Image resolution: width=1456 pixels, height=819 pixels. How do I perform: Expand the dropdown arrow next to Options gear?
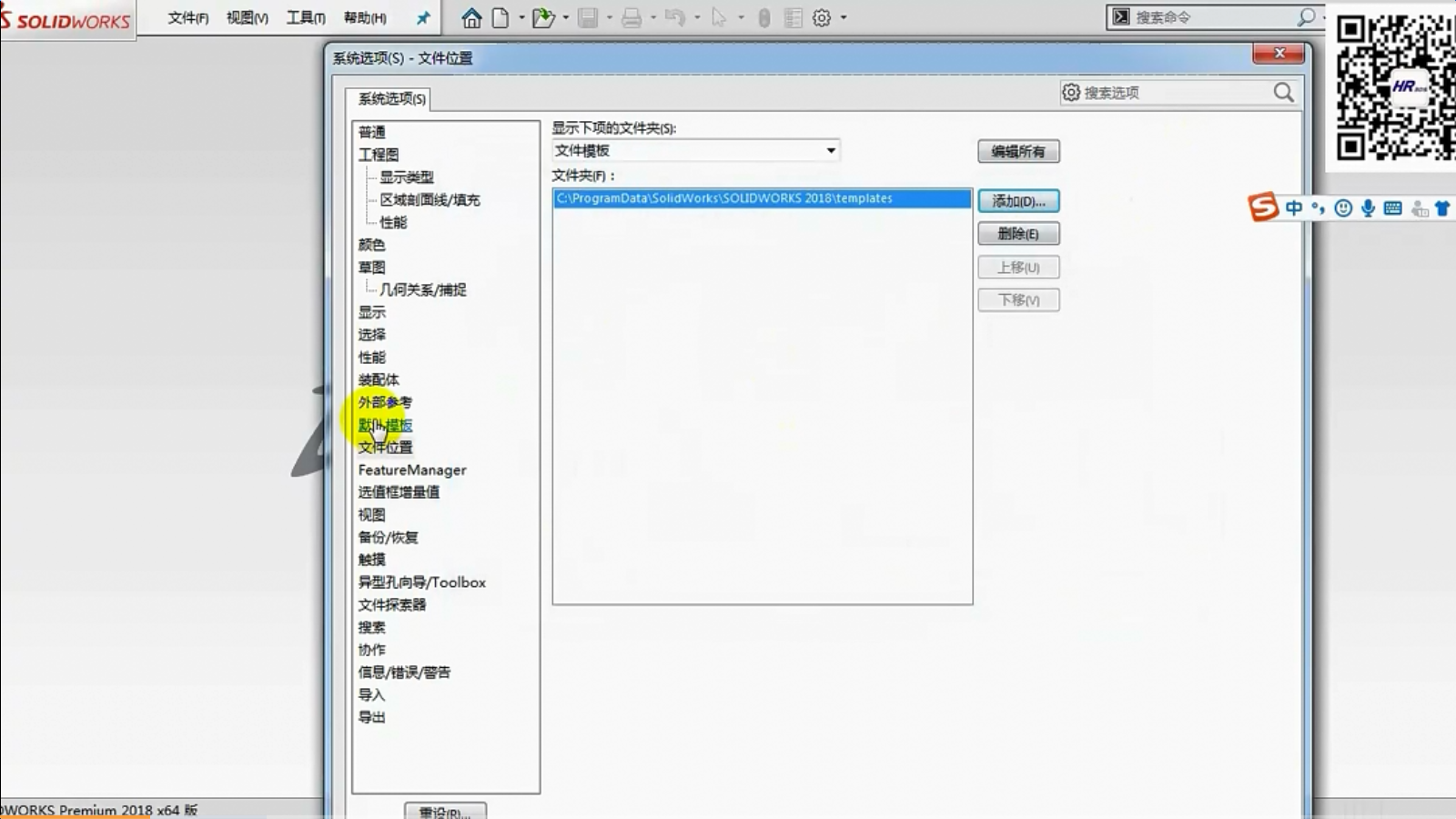[x=844, y=17]
